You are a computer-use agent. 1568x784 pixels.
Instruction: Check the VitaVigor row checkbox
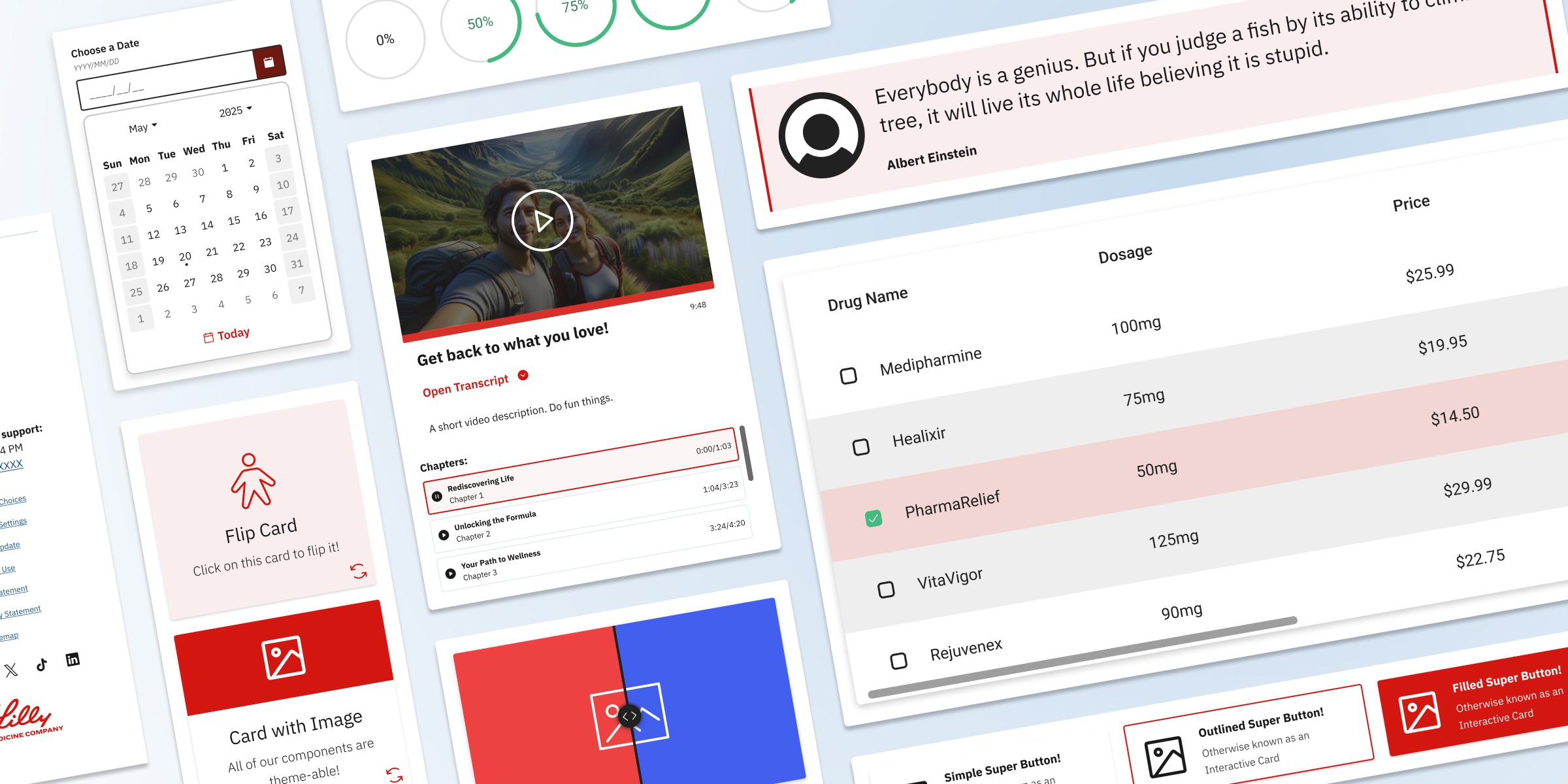(x=886, y=589)
